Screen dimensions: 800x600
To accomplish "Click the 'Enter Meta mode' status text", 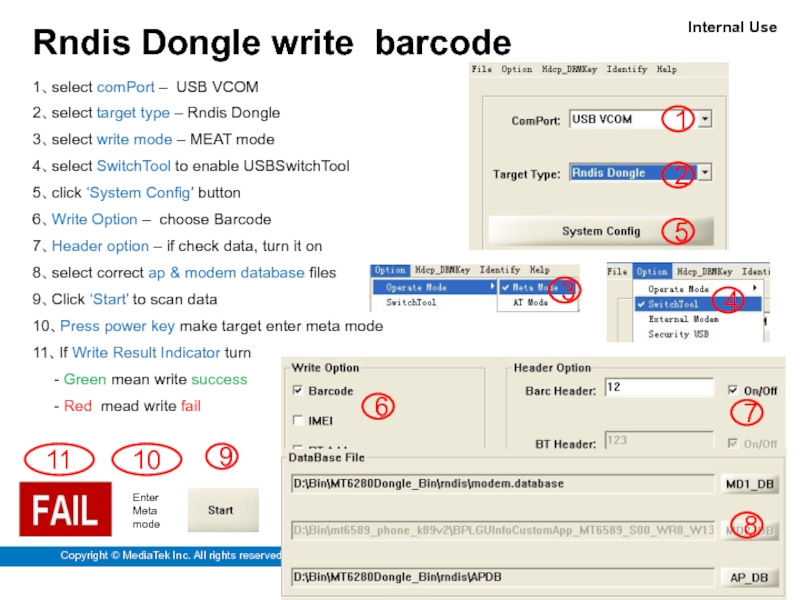I will pyautogui.click(x=146, y=511).
